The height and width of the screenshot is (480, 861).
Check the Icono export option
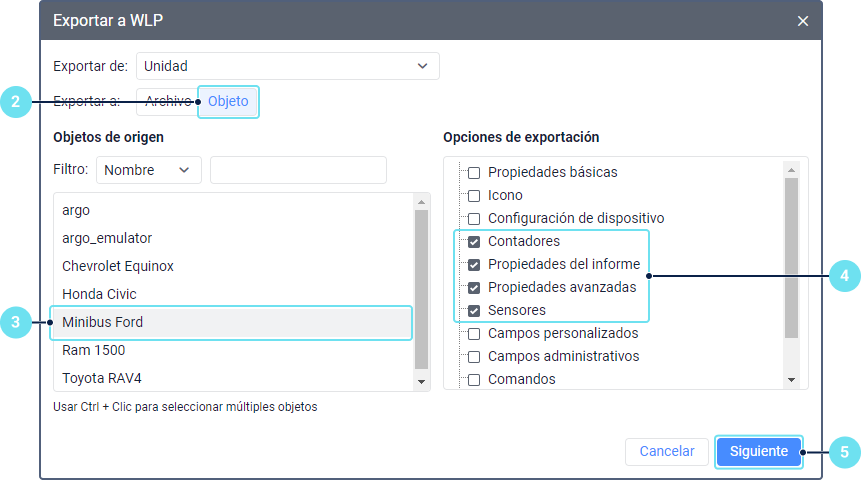474,195
